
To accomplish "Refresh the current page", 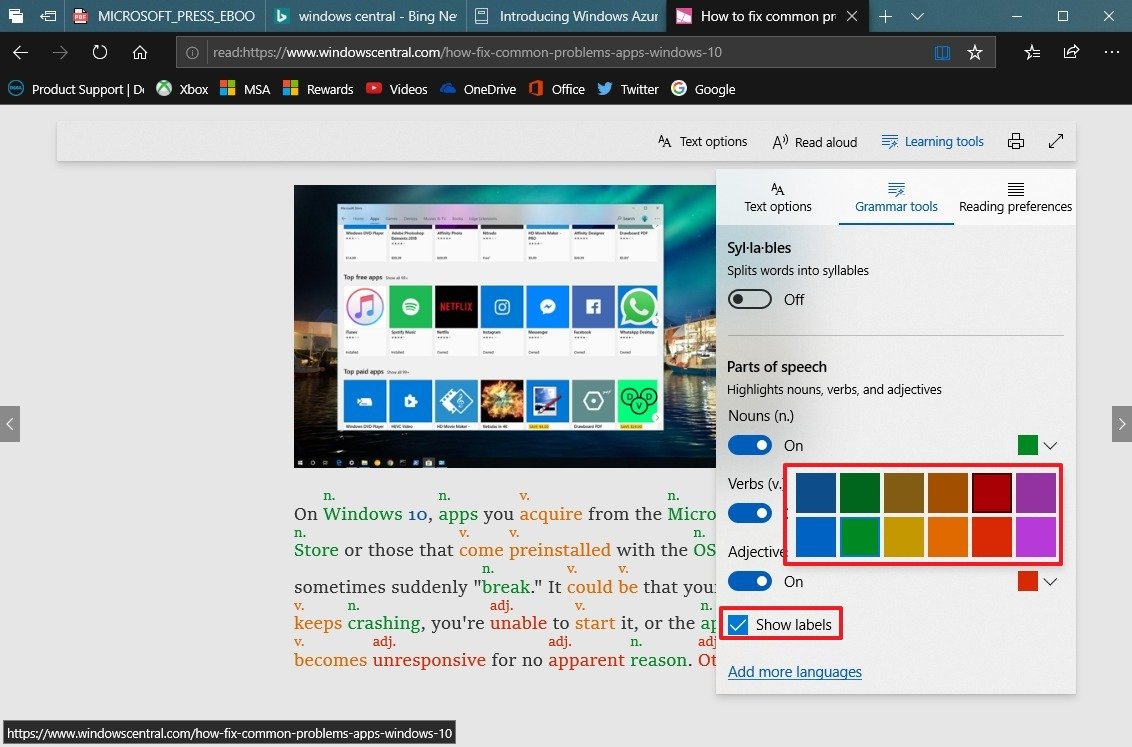I will tap(100, 52).
